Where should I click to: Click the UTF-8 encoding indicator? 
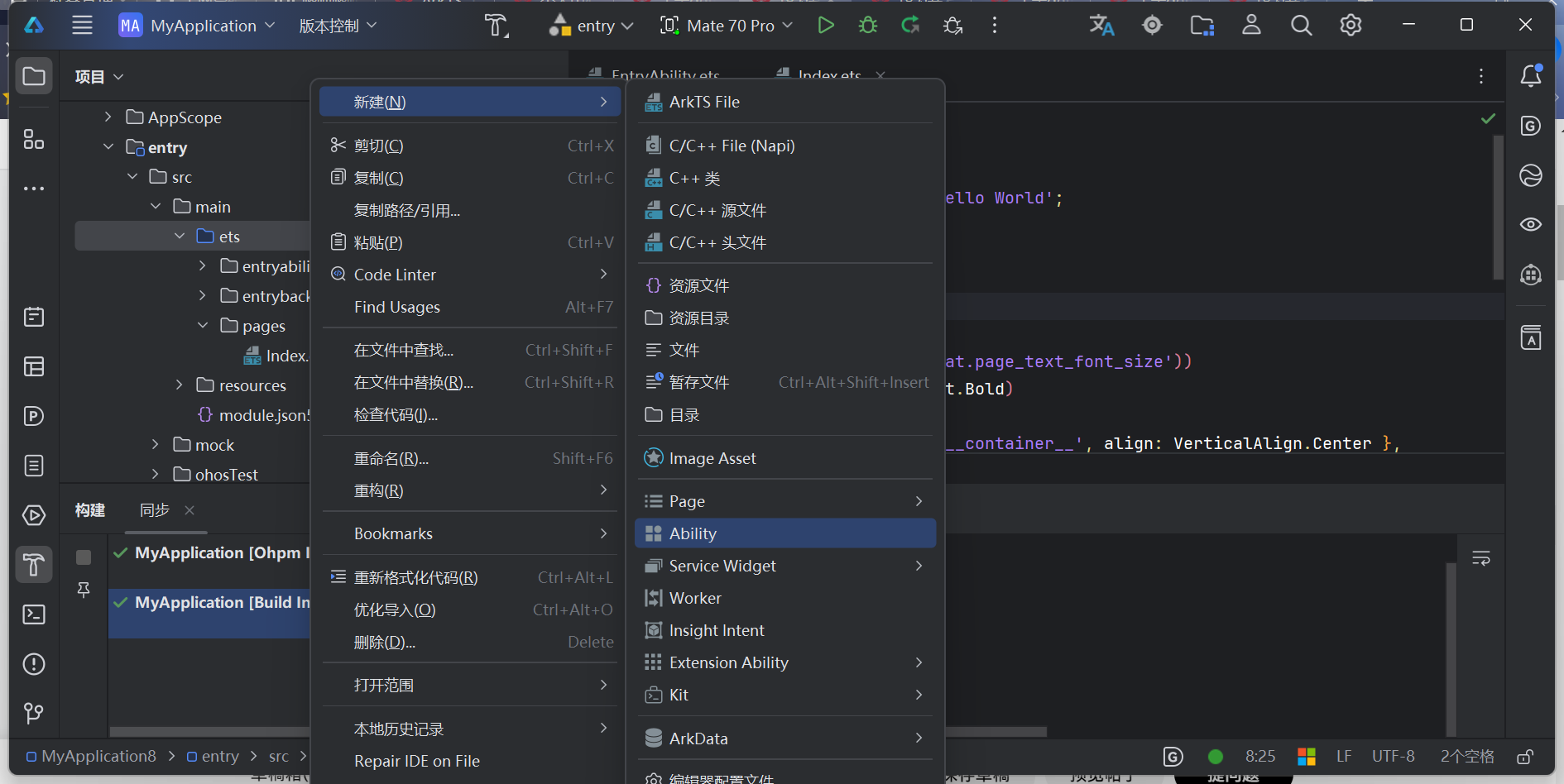tap(1393, 757)
